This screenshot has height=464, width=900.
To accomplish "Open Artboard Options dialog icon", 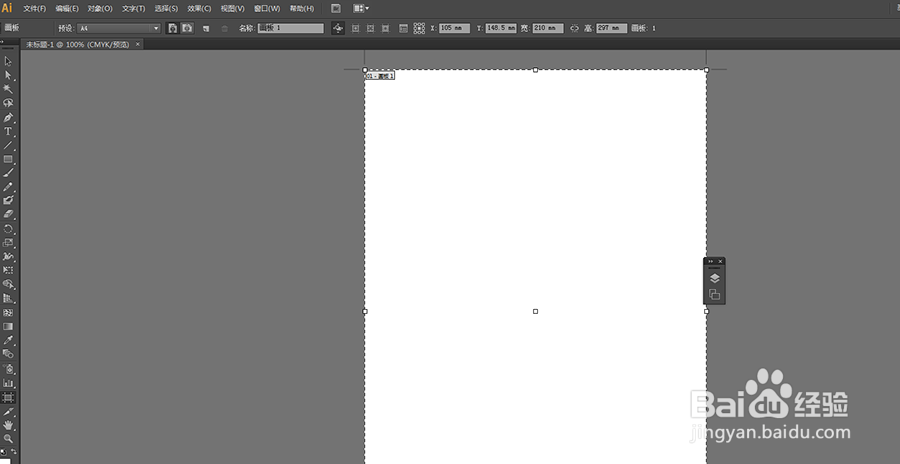I will [x=403, y=28].
